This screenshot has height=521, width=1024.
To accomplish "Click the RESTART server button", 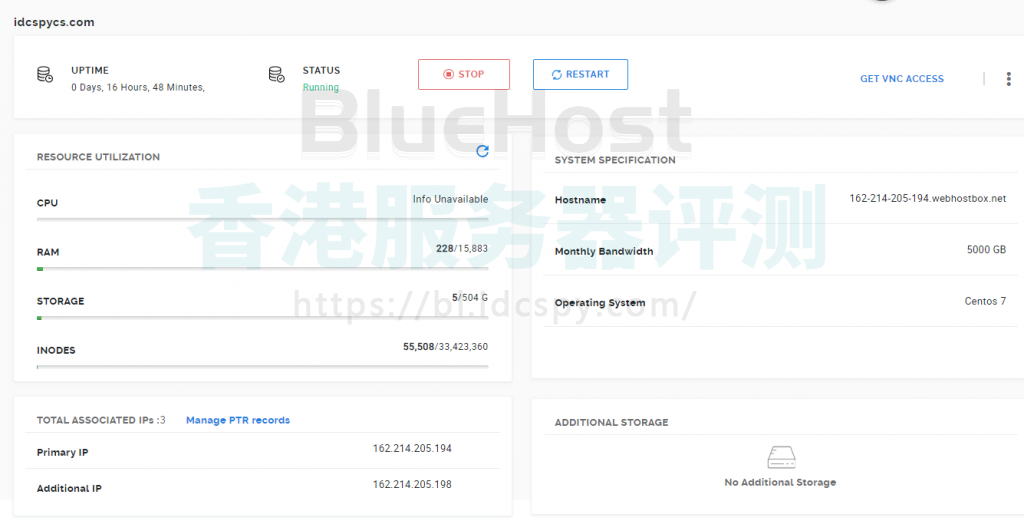I will pyautogui.click(x=581, y=74).
